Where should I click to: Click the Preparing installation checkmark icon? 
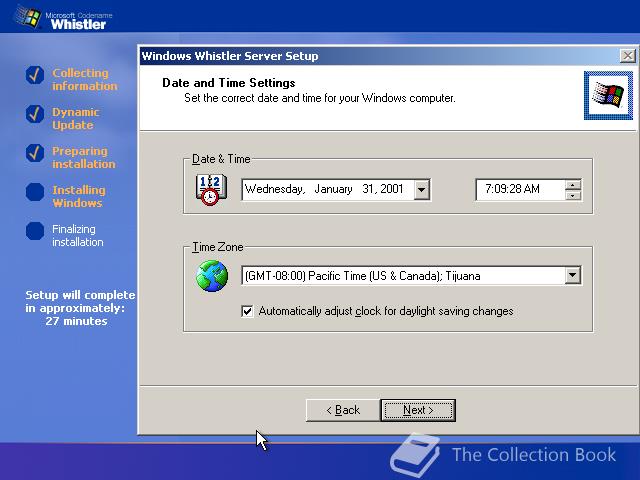(x=35, y=153)
